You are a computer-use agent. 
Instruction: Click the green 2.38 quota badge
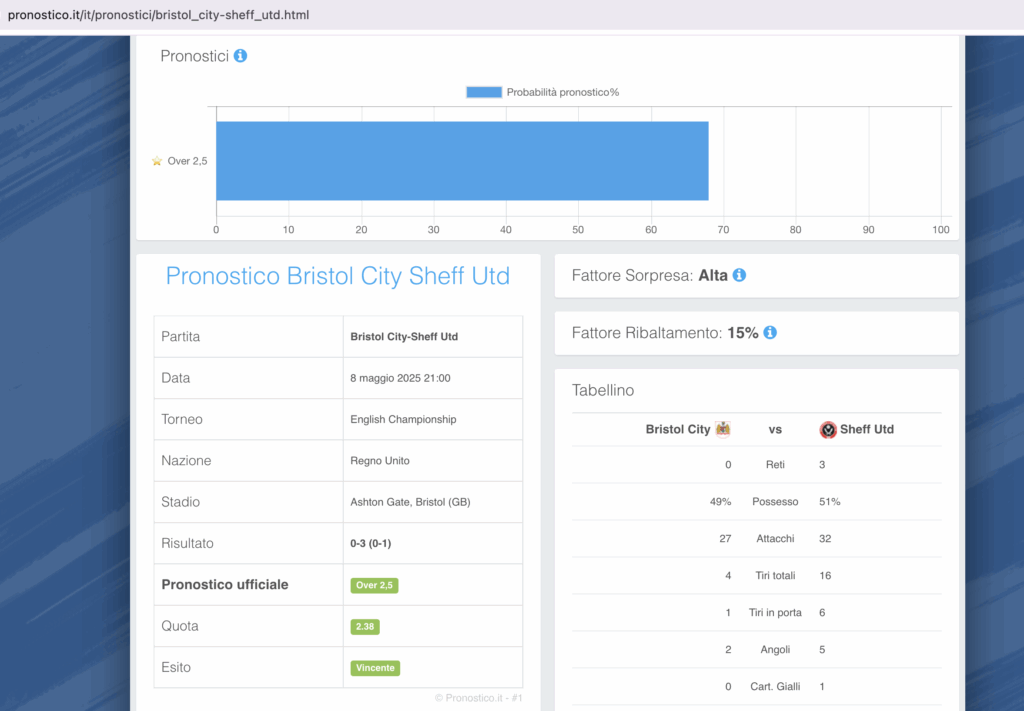365,627
